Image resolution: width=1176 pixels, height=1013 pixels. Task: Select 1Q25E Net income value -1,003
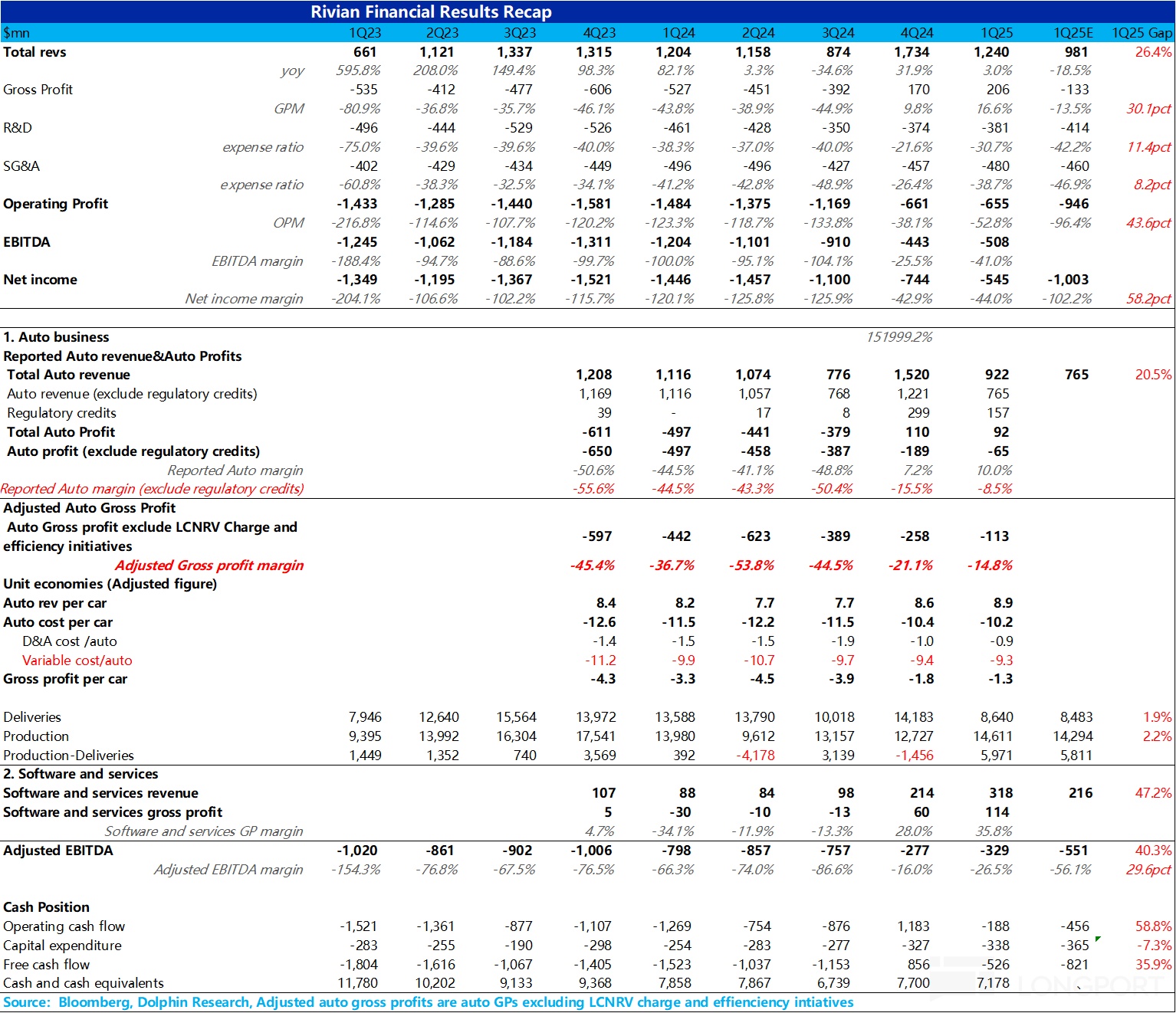point(1068,280)
